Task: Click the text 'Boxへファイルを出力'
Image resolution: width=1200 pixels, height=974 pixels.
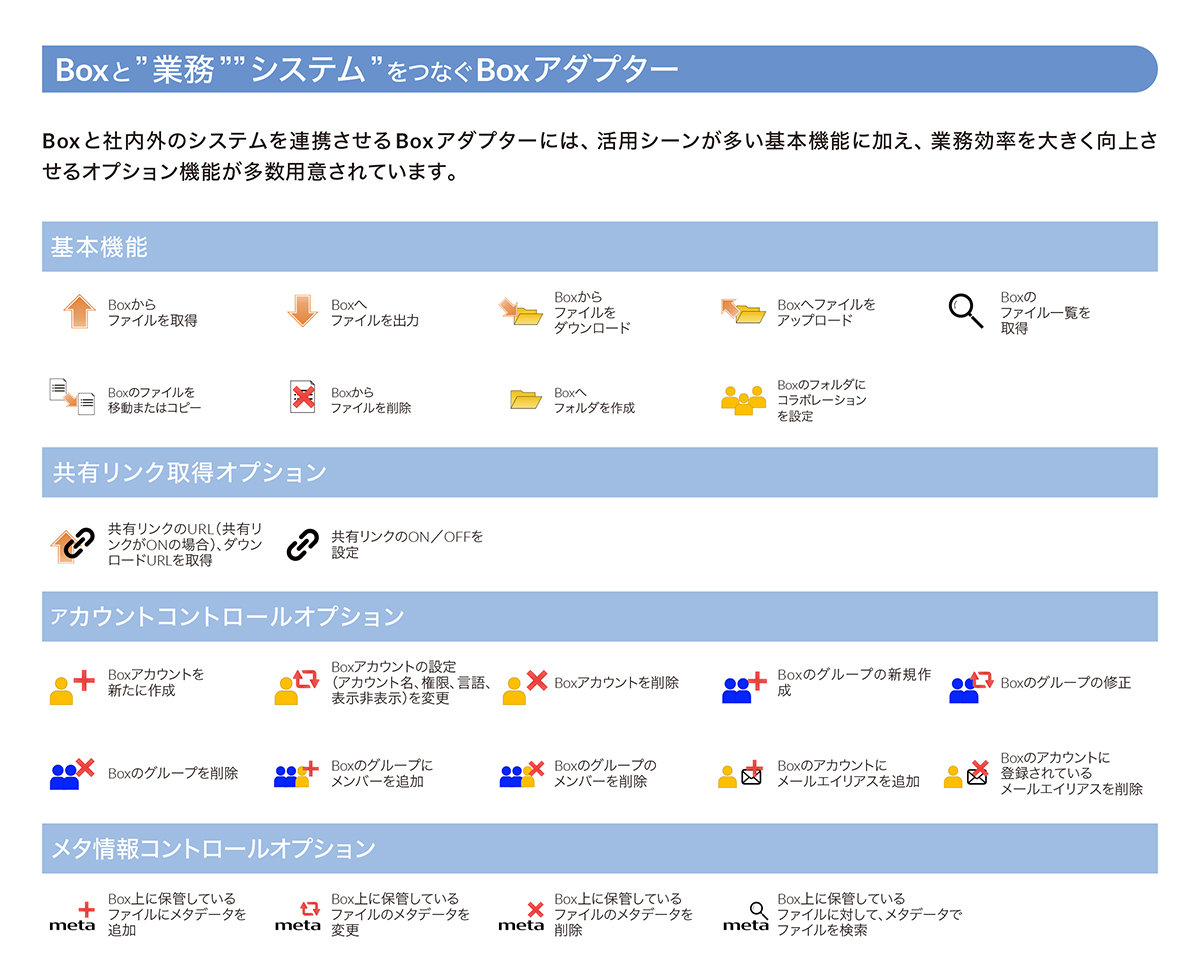Action: 375,313
